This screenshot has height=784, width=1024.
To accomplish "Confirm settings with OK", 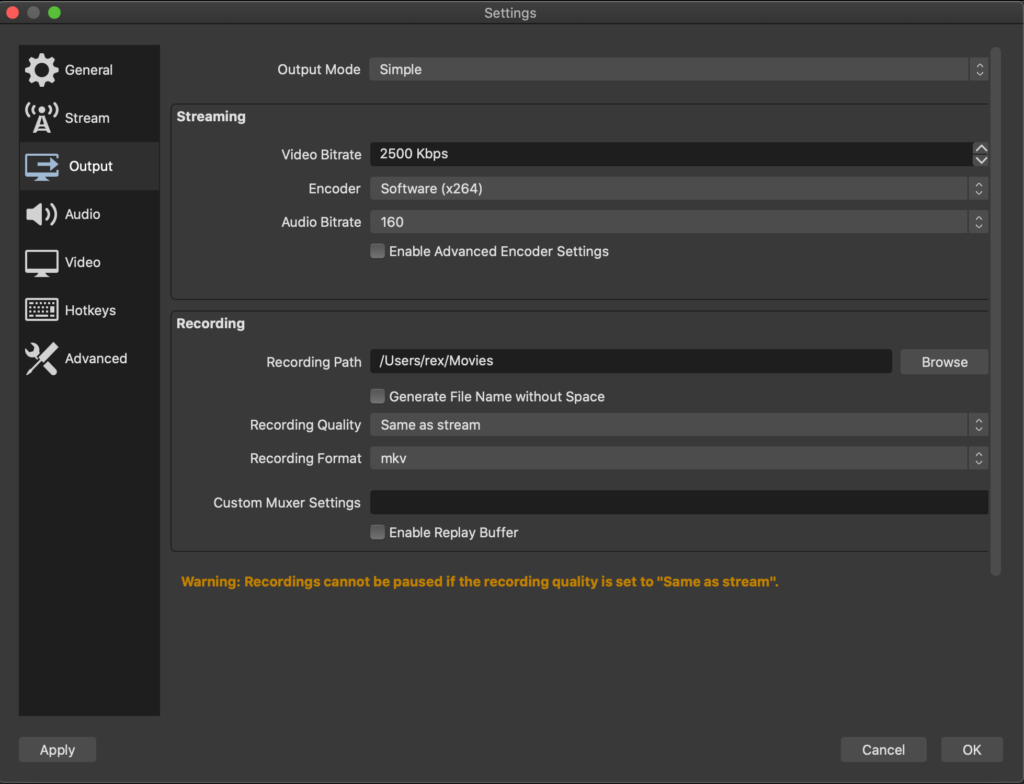I will click(x=971, y=749).
